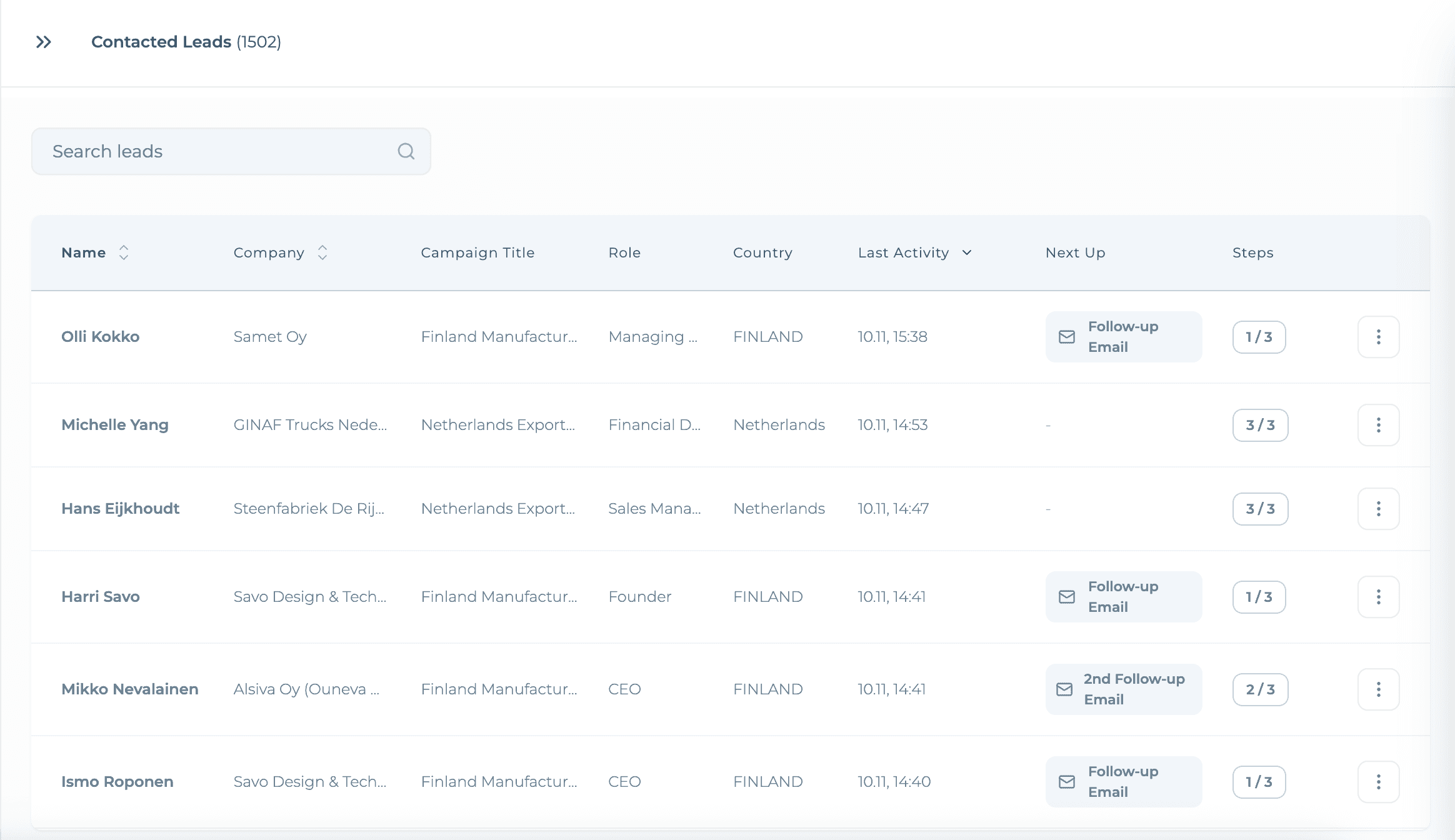
Task: Expand the sidebar with double chevron icon
Action: point(43,42)
